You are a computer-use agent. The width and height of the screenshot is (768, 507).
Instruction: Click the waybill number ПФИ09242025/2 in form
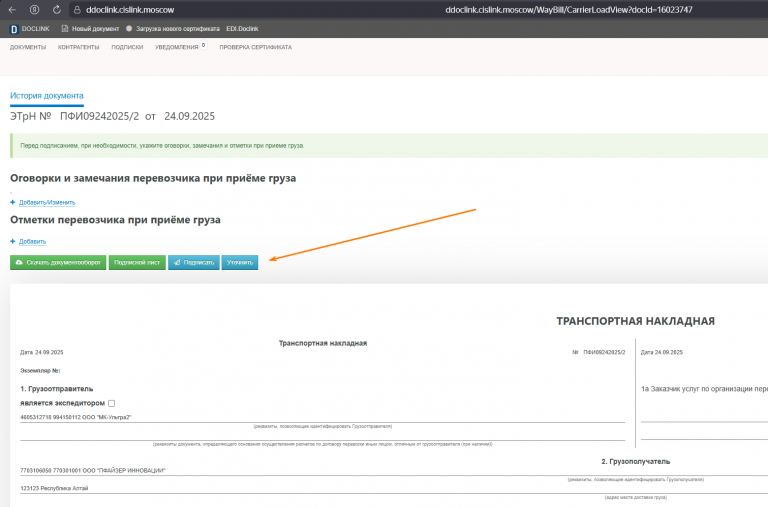pyautogui.click(x=604, y=352)
